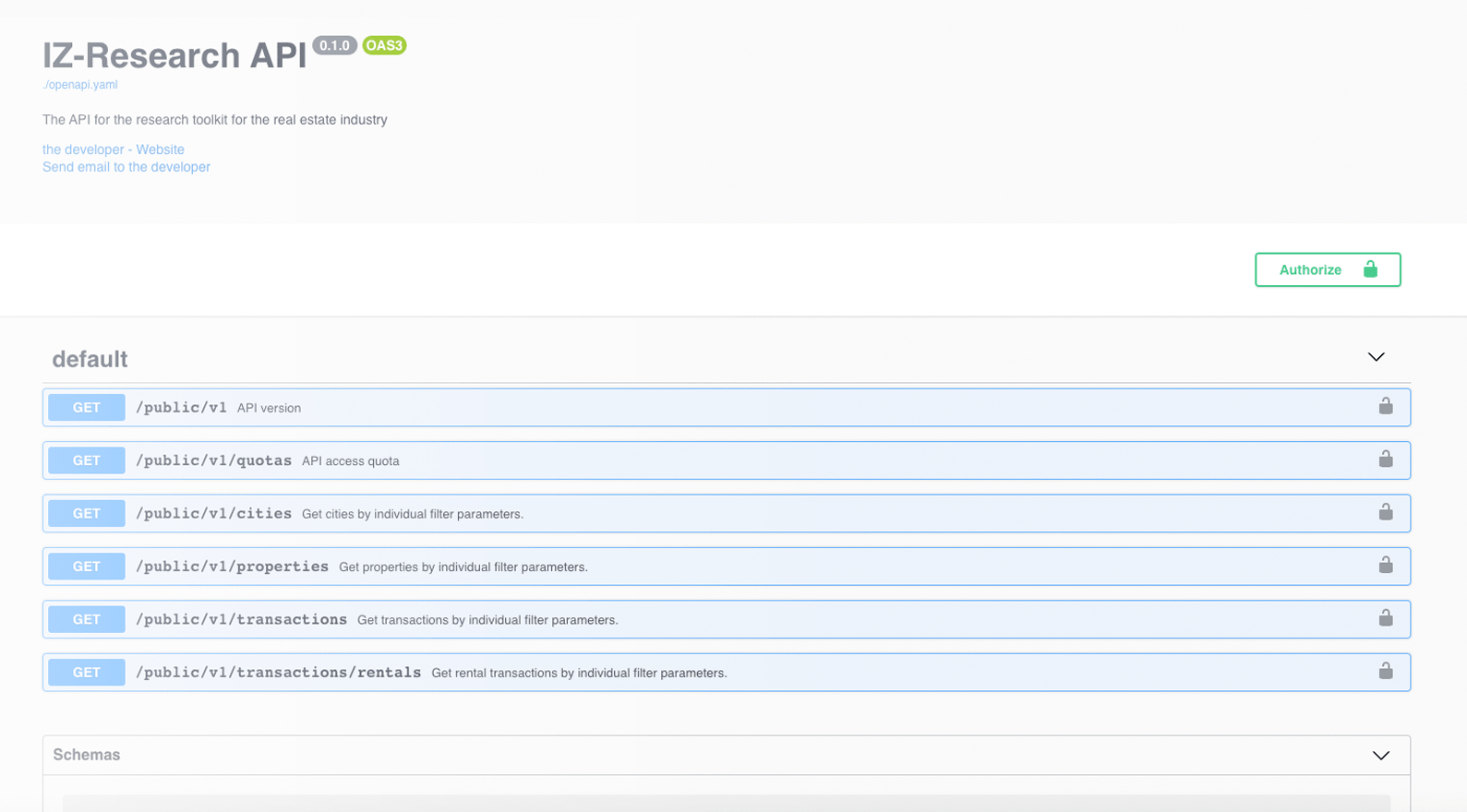This screenshot has width=1467, height=812.
Task: Expand GET /public/v1 API version operation
Action: coord(727,407)
